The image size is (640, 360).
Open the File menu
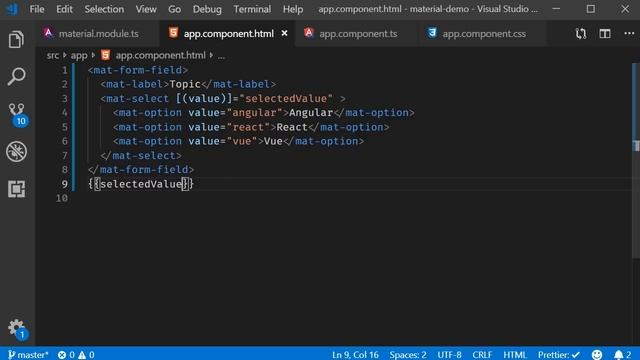pos(37,9)
